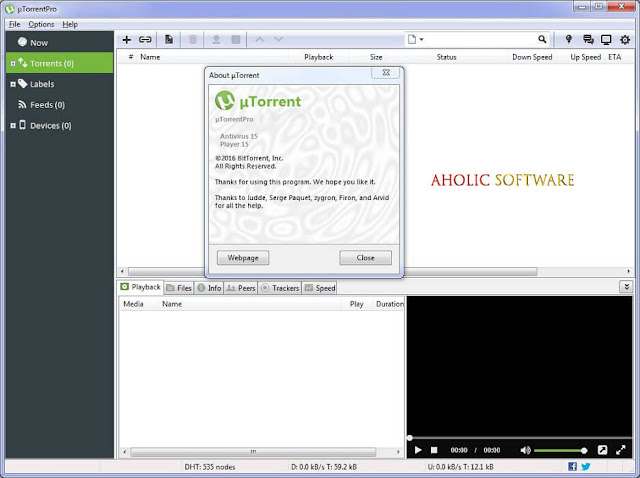This screenshot has height=478, width=640.
Task: Click the video seek bar handle
Action: pyautogui.click(x=409, y=438)
